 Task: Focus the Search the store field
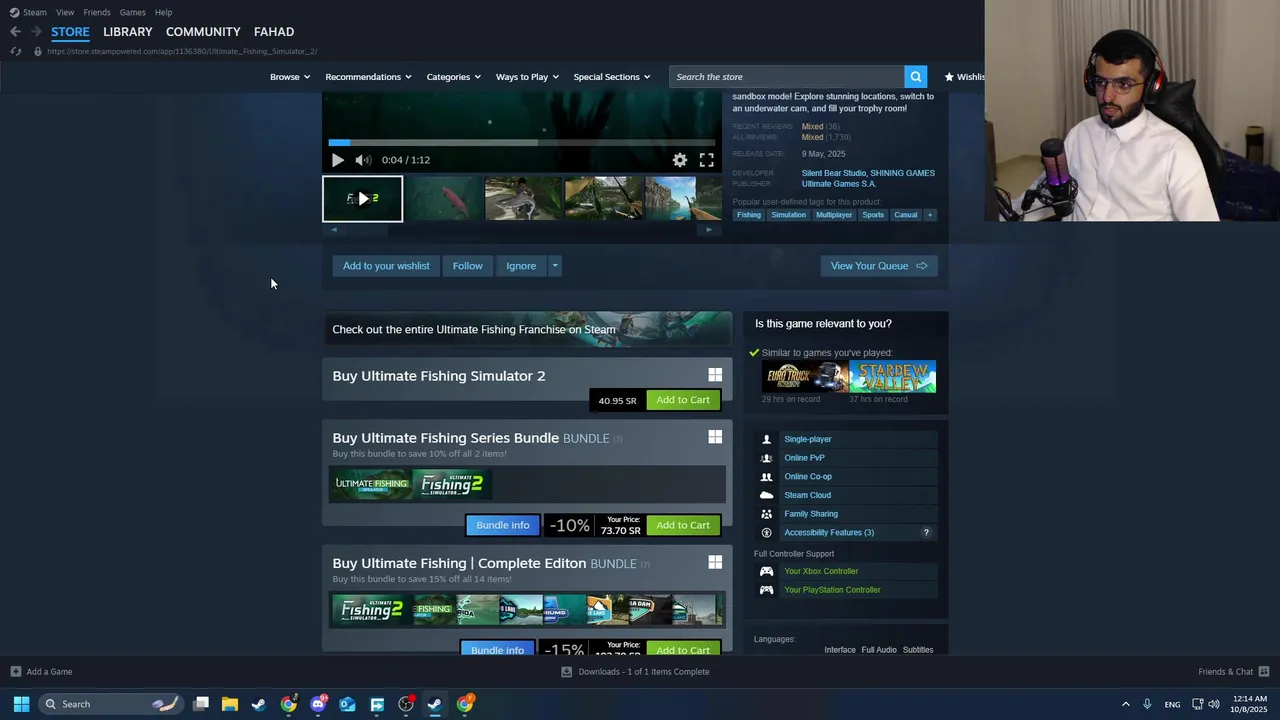click(x=787, y=77)
